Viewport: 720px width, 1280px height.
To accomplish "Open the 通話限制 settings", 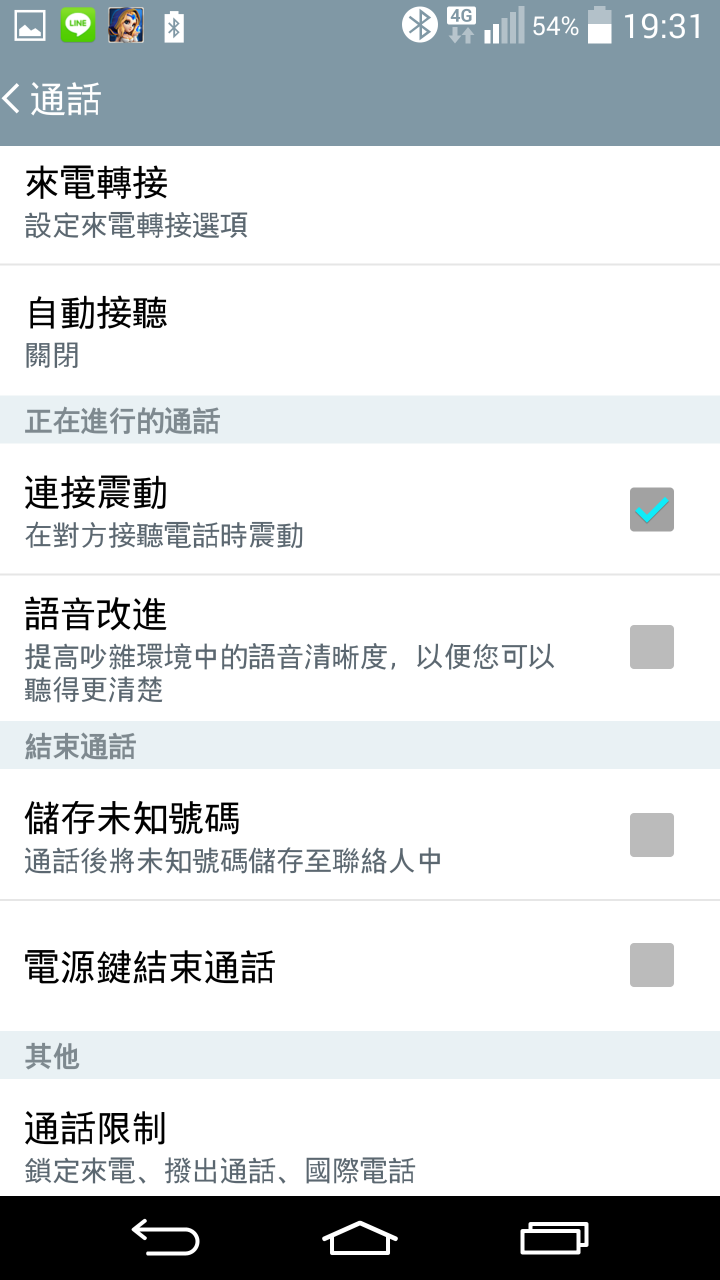I will click(360, 1138).
